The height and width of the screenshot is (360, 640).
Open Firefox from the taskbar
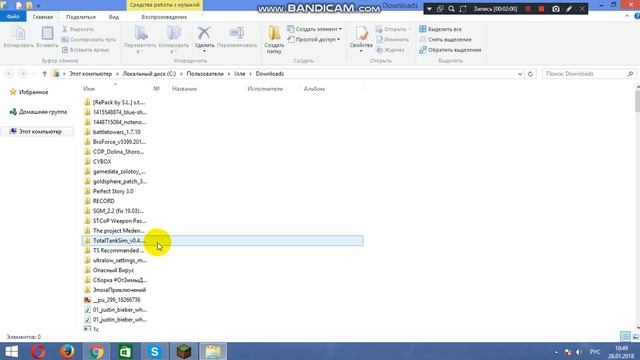click(67, 351)
